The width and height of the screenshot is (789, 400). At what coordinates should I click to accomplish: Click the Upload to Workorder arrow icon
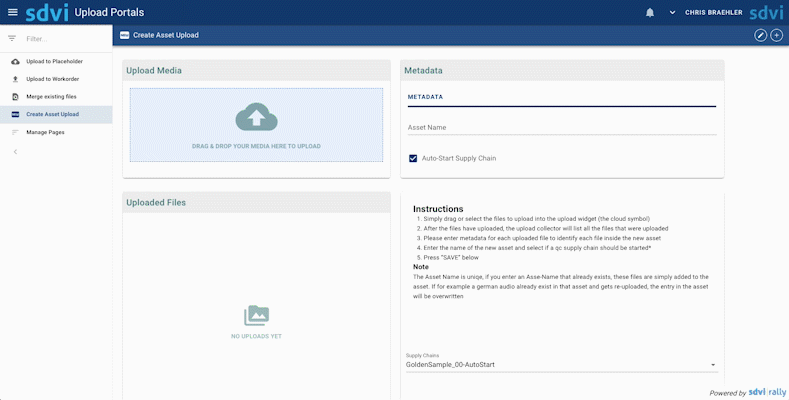(x=15, y=79)
